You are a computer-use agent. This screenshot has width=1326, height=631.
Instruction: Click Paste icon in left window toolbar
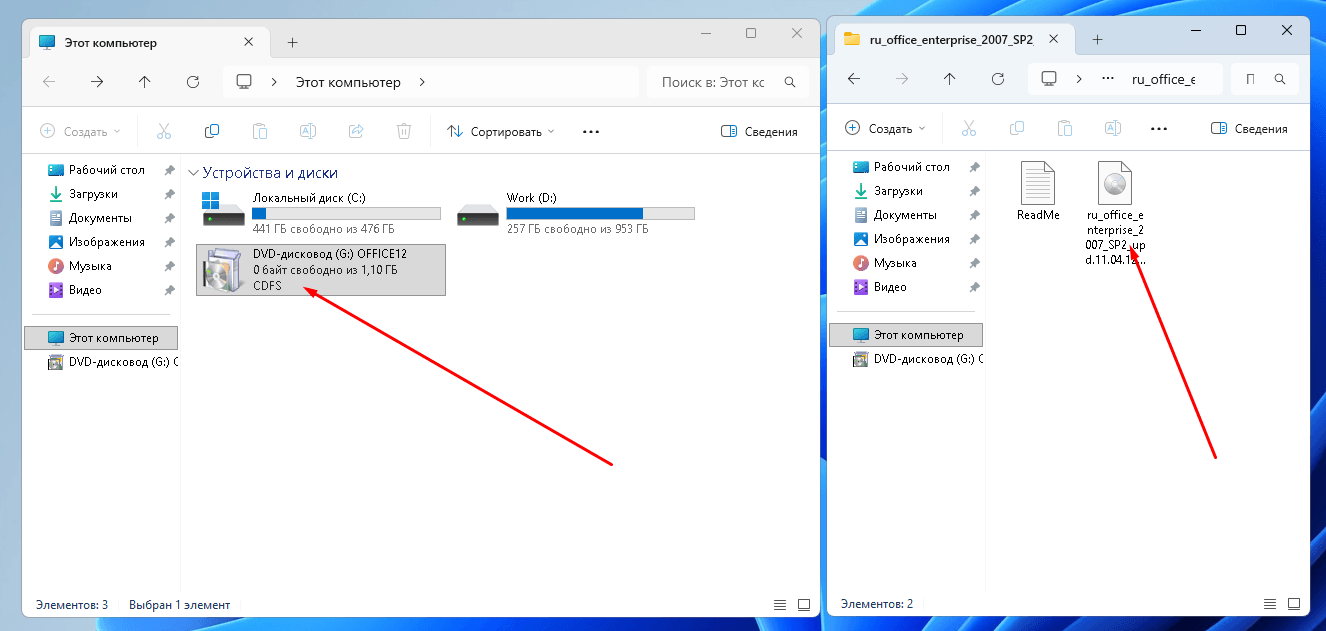260,131
